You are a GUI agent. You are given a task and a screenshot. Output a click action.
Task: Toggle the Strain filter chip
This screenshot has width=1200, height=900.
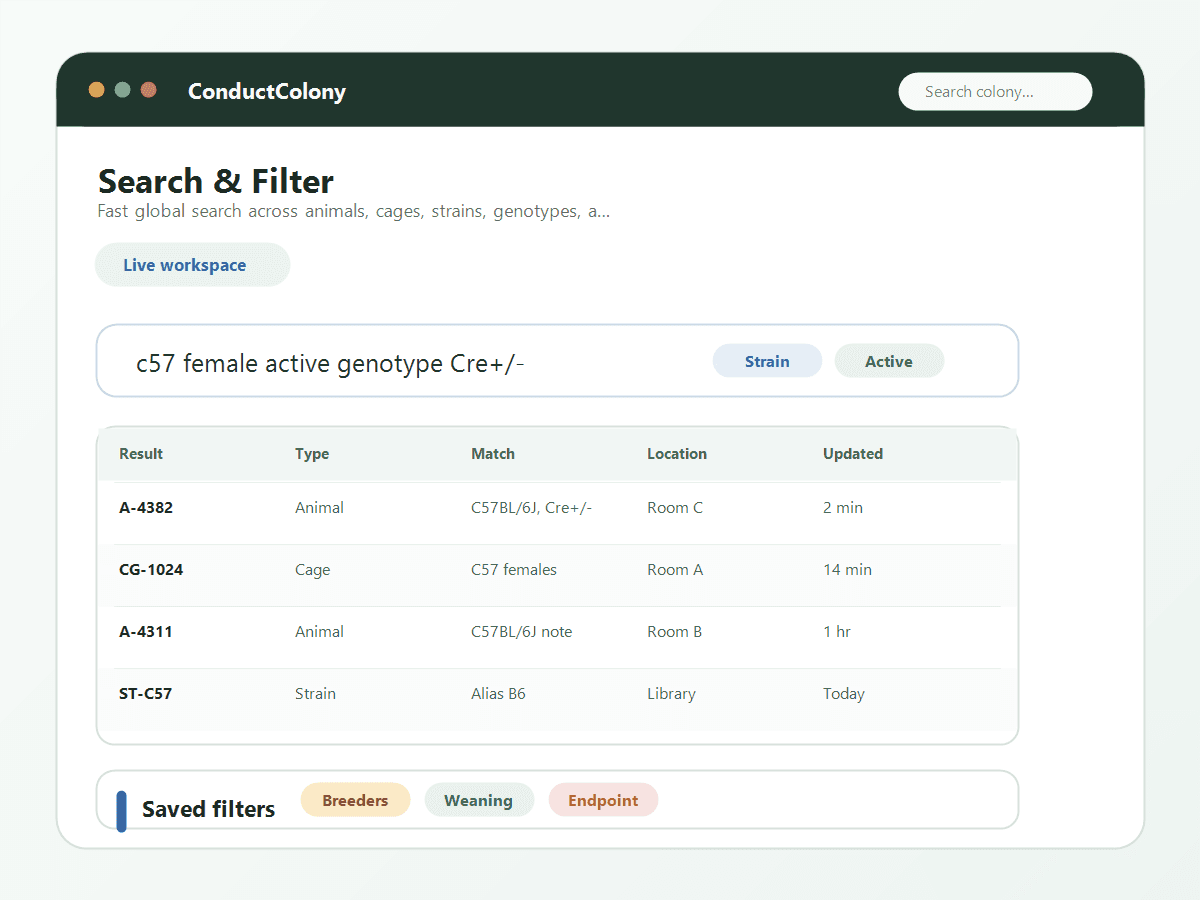point(767,361)
